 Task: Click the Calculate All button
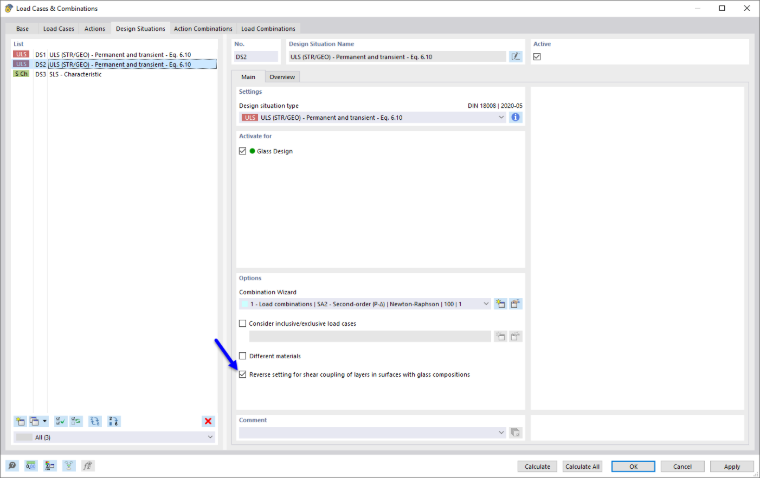[x=582, y=466]
